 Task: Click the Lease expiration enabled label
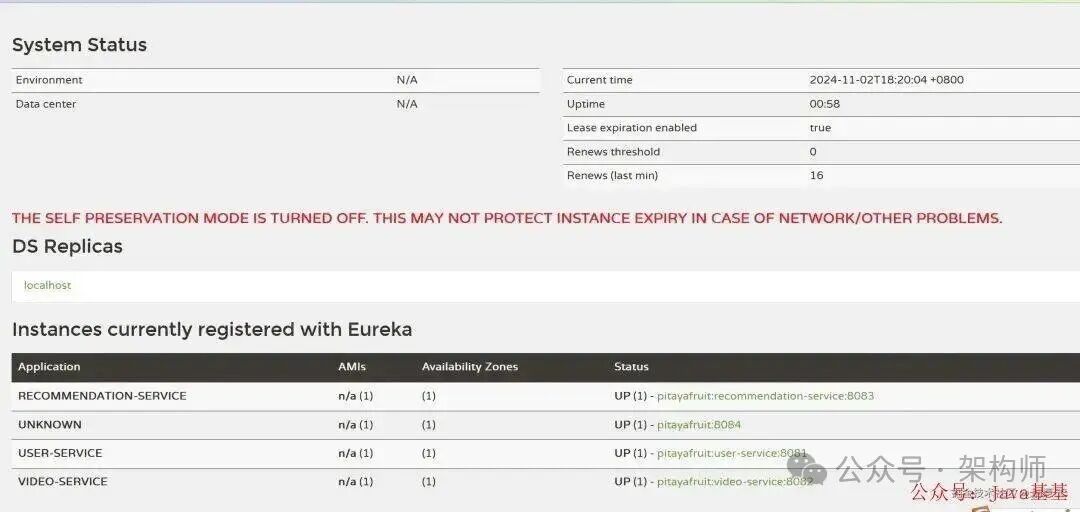pyautogui.click(x=632, y=127)
